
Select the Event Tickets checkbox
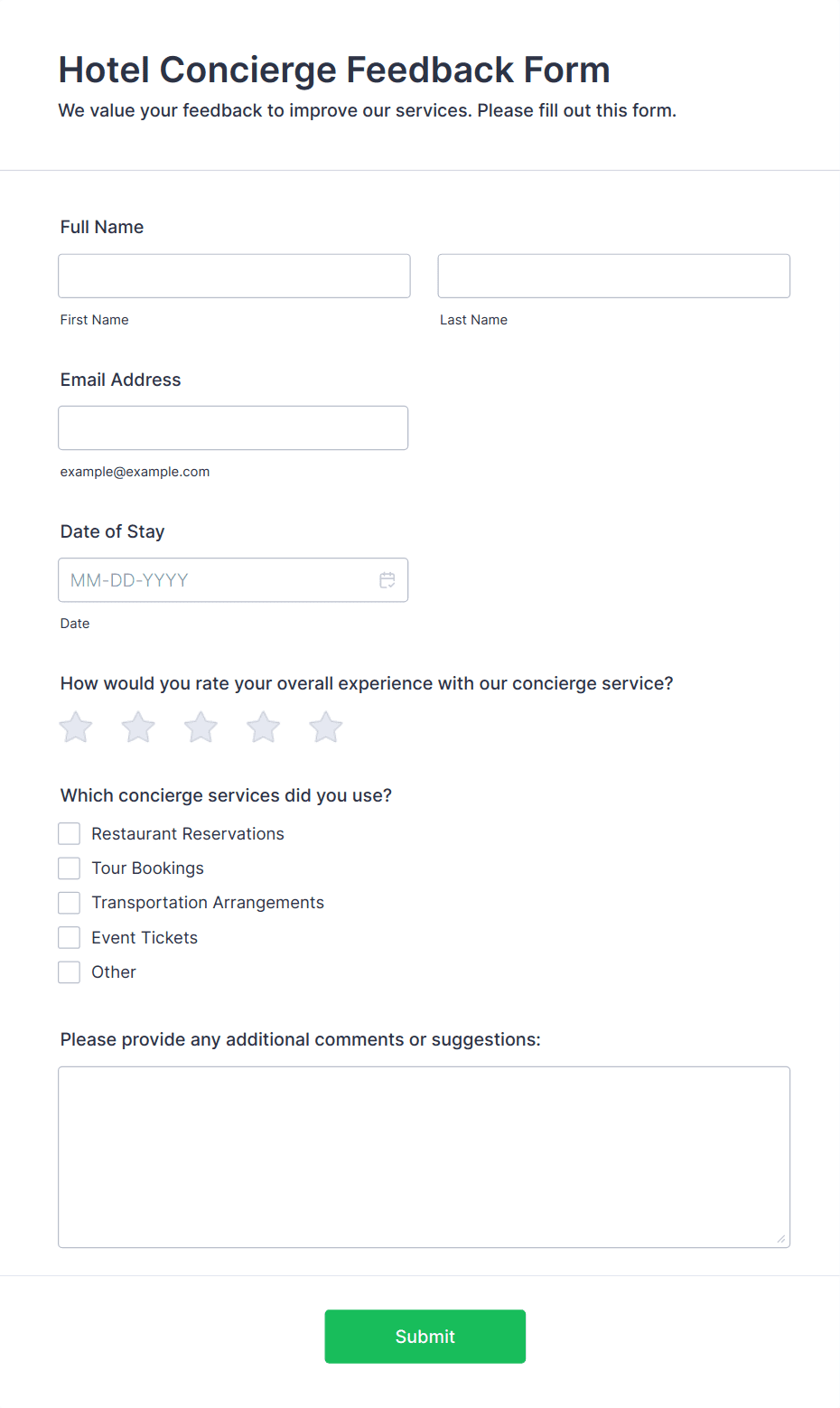pos(70,937)
